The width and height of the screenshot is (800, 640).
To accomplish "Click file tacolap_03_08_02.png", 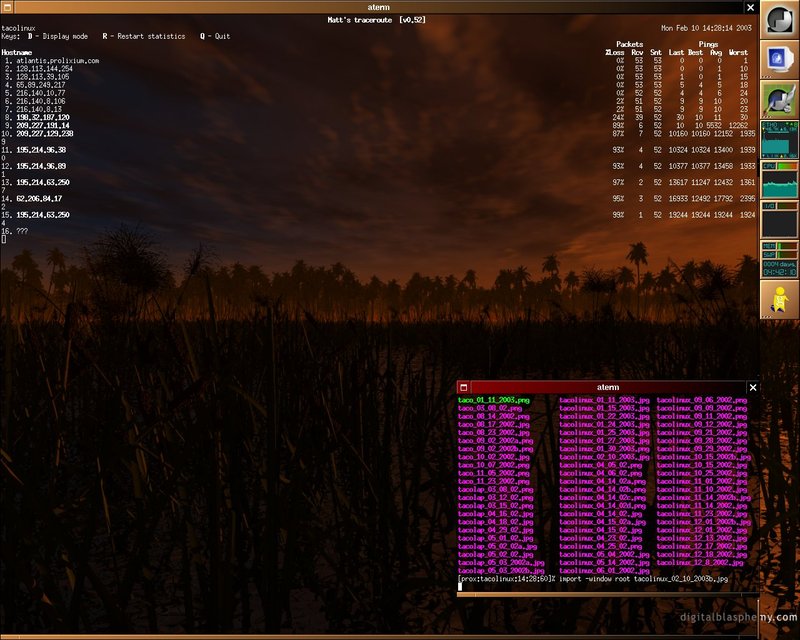I will pyautogui.click(x=495, y=489).
